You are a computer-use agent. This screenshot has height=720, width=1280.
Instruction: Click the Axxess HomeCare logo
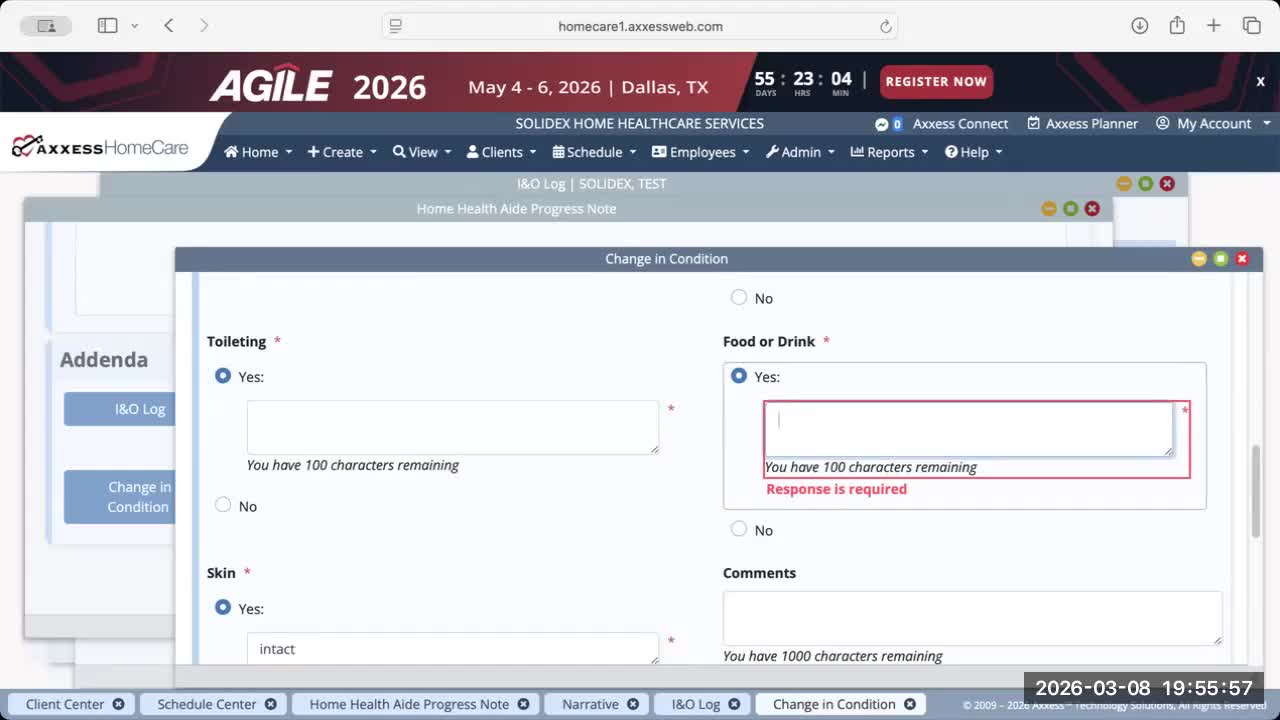(100, 148)
